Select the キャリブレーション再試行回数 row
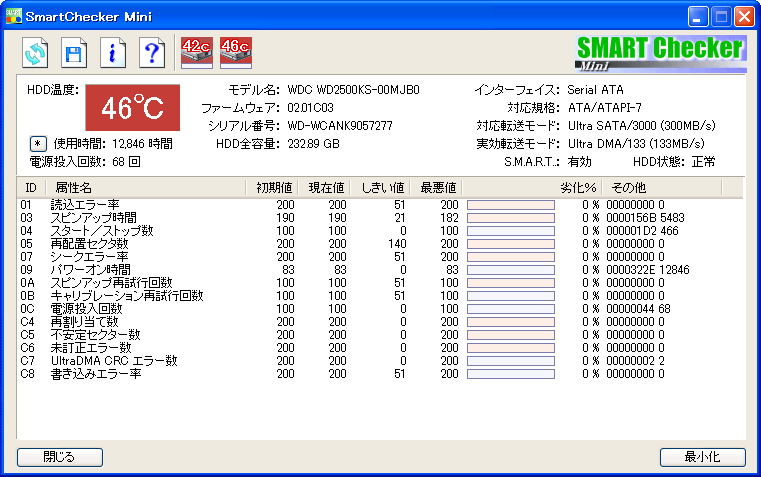This screenshot has height=477, width=761. (380, 296)
